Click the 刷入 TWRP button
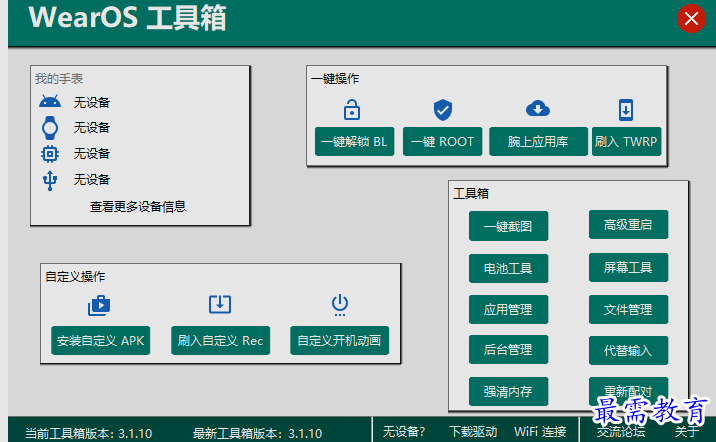The image size is (716, 442). pos(626,142)
